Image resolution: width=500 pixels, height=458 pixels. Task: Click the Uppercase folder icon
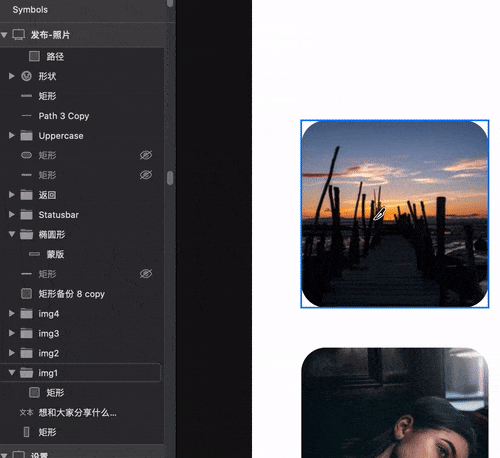pos(26,136)
